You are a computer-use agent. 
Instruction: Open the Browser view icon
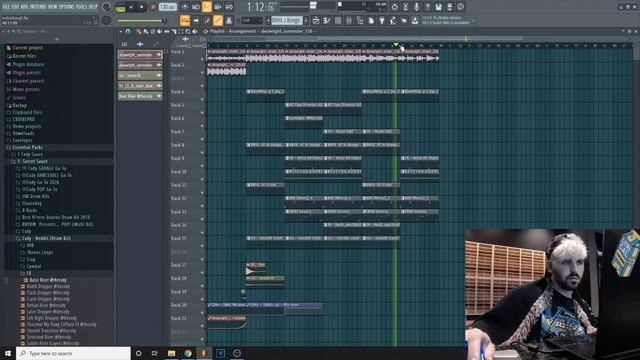[x=360, y=20]
